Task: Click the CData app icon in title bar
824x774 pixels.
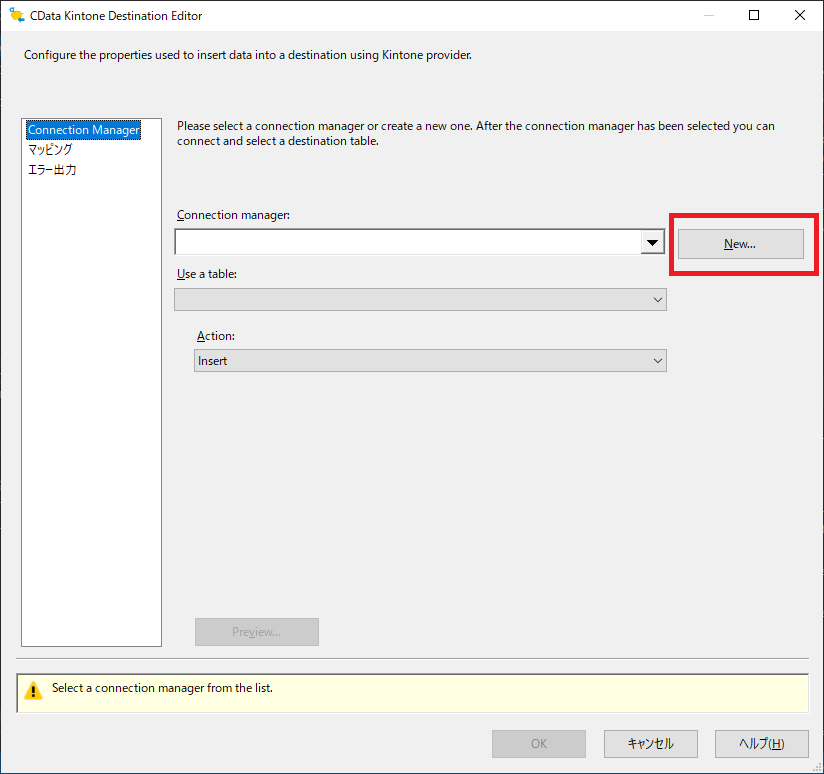Action: tap(16, 15)
